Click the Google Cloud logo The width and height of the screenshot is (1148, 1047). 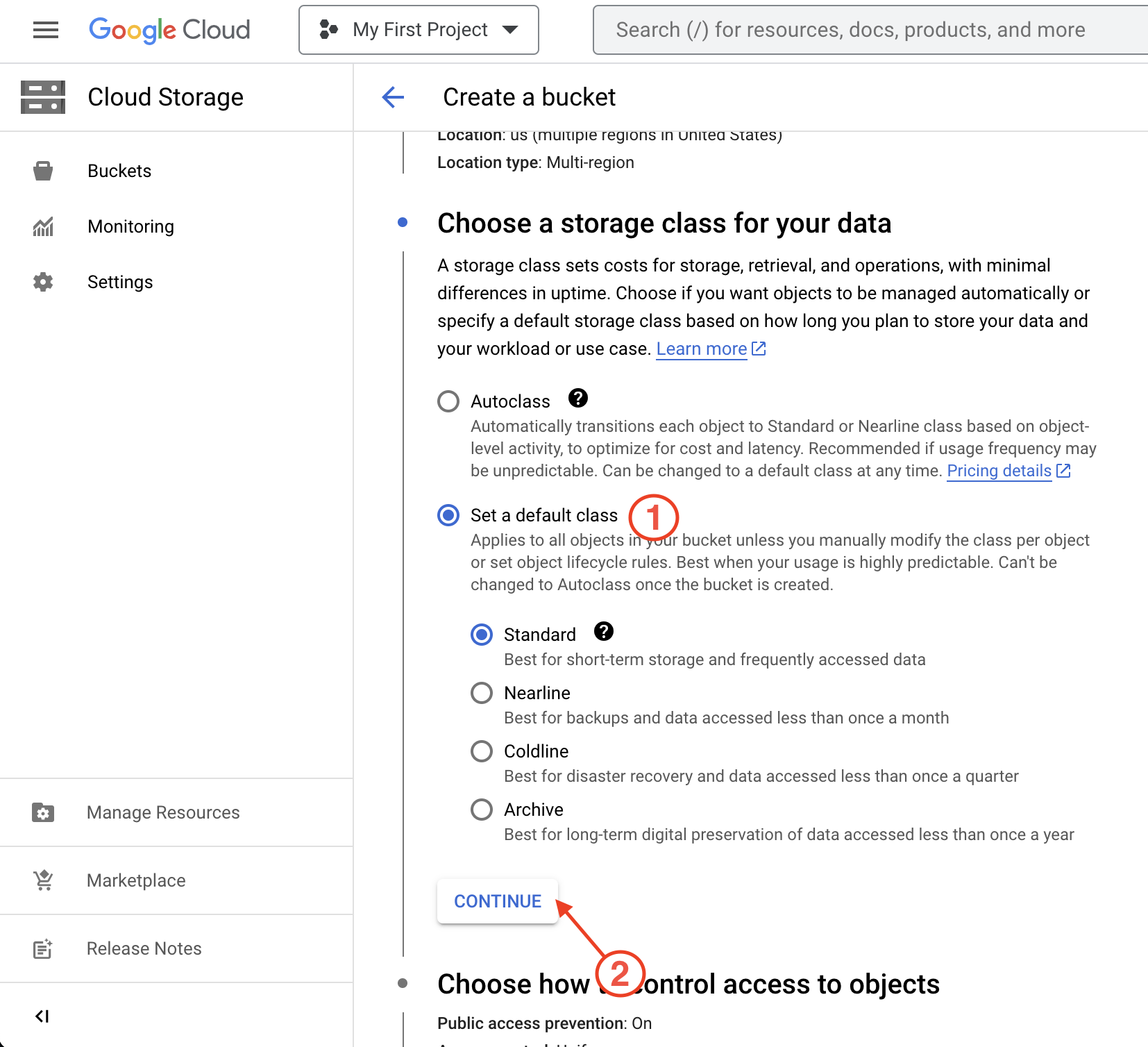pyautogui.click(x=169, y=30)
